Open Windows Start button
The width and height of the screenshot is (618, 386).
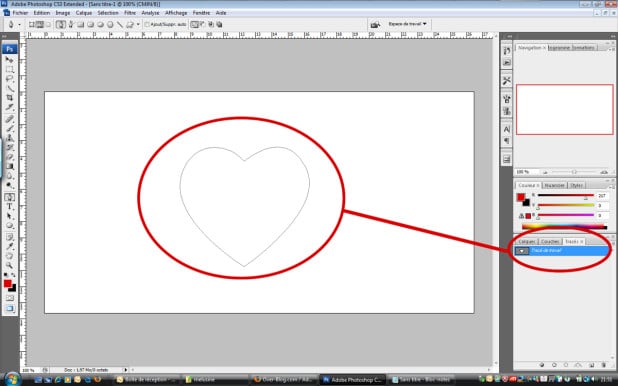click(x=13, y=379)
